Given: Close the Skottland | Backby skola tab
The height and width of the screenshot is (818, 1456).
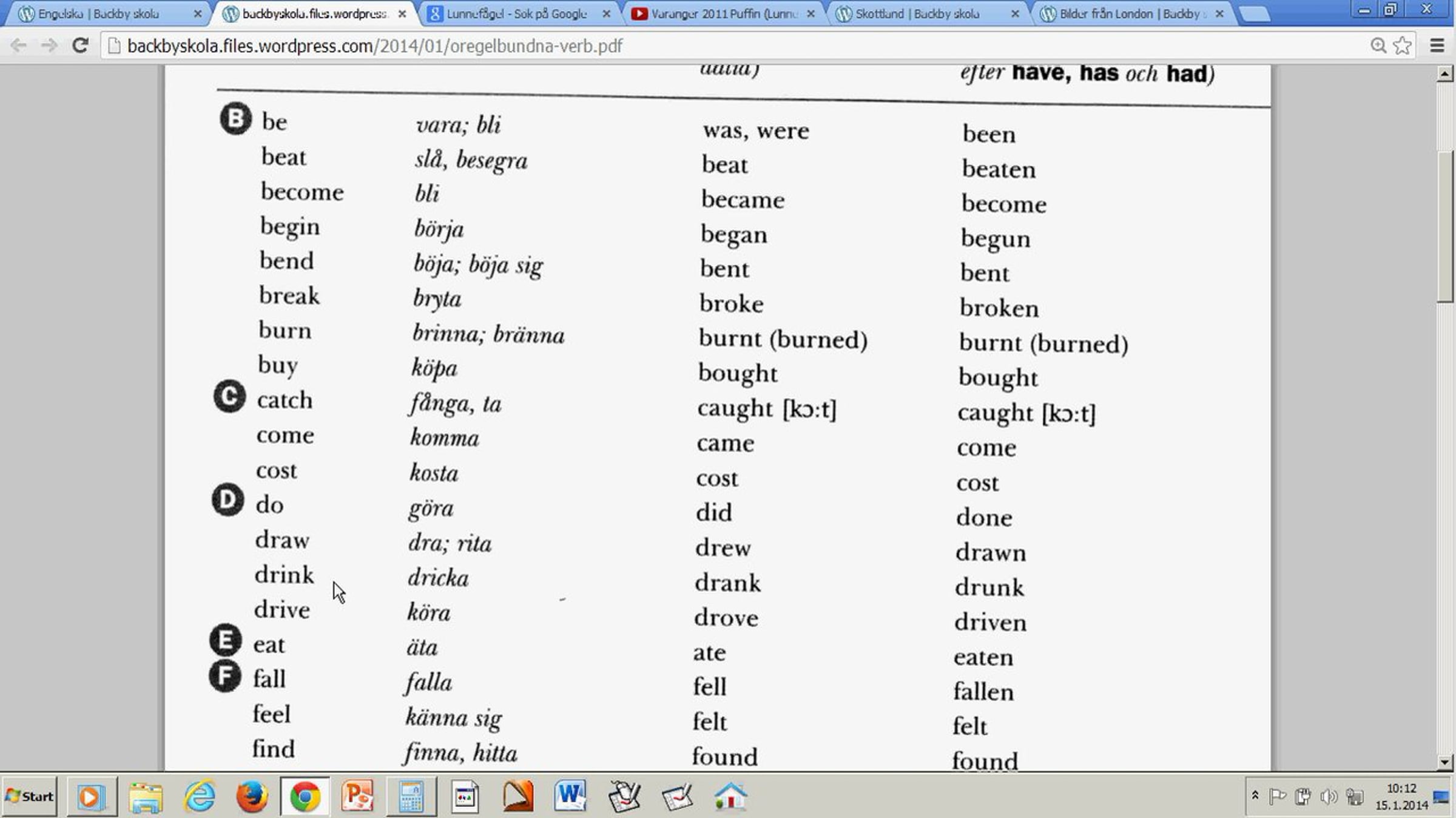Looking at the screenshot, I should click(1015, 13).
